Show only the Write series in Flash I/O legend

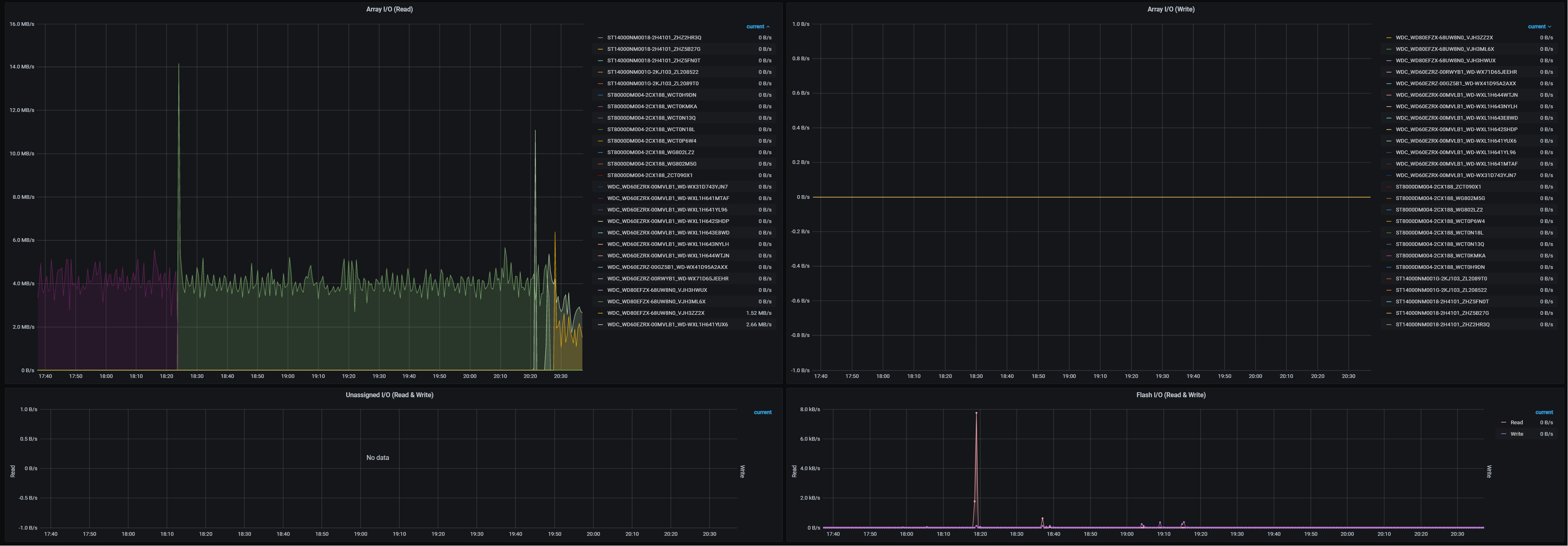[x=1517, y=434]
